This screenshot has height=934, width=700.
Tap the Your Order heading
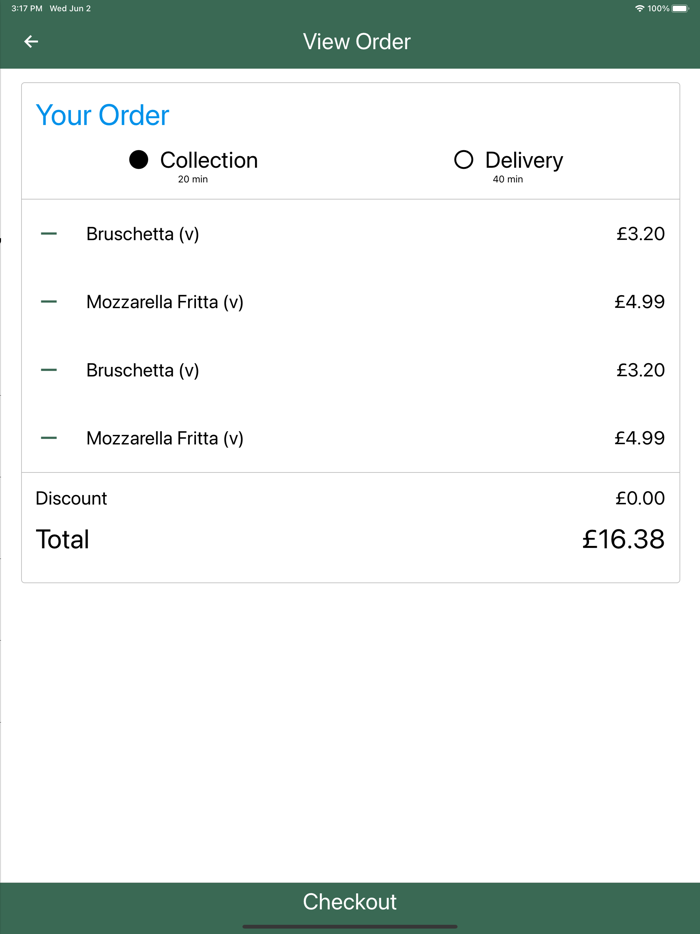click(x=103, y=115)
